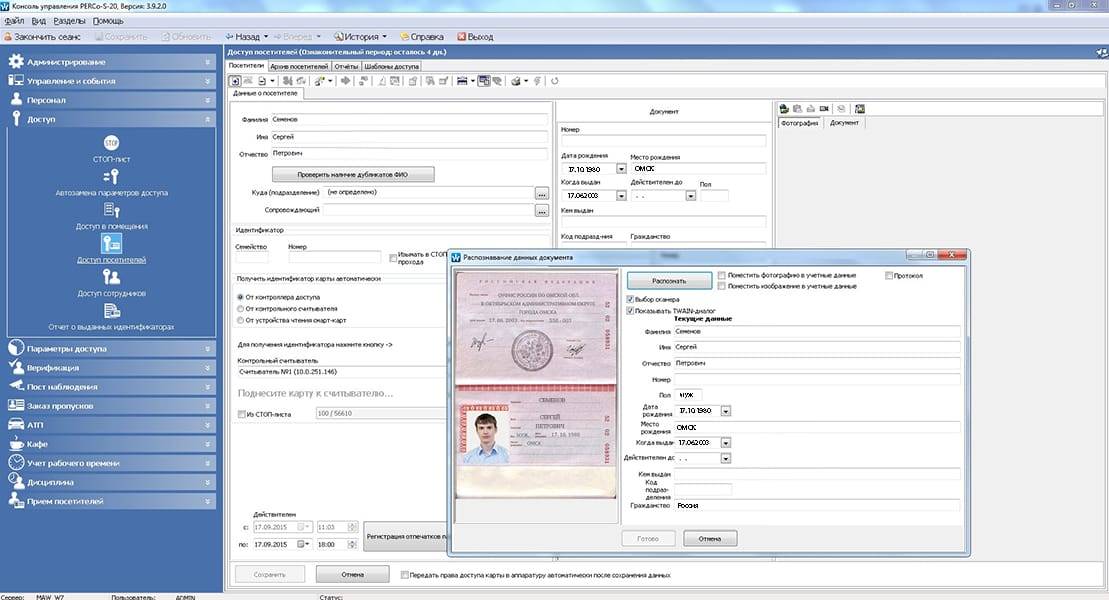Open the Разделы menu
The width and height of the screenshot is (1109, 600).
[x=68, y=21]
